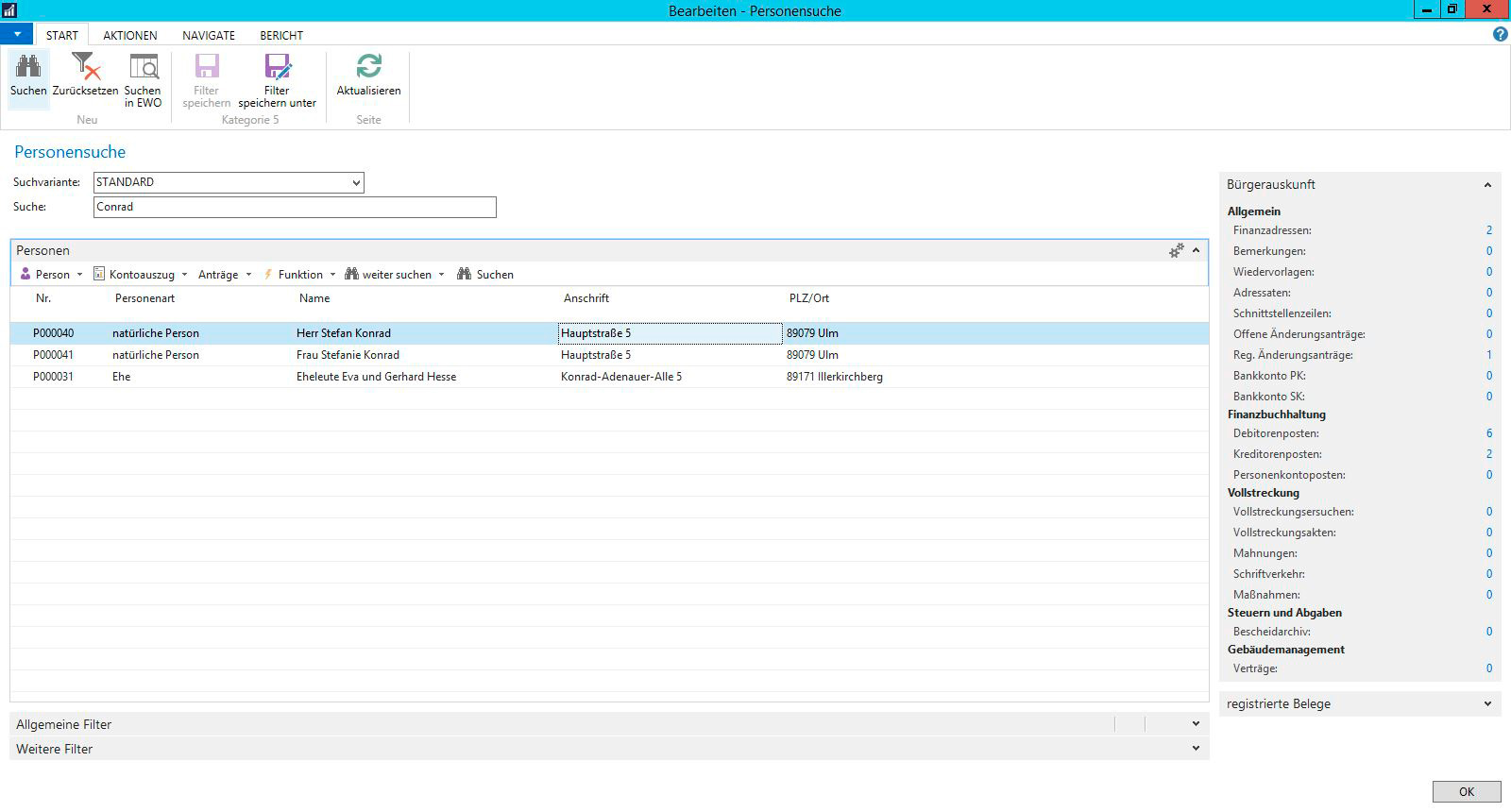Viewport: 1511px width, 812px height.
Task: Open the help question mark icon
Action: pos(1500,34)
